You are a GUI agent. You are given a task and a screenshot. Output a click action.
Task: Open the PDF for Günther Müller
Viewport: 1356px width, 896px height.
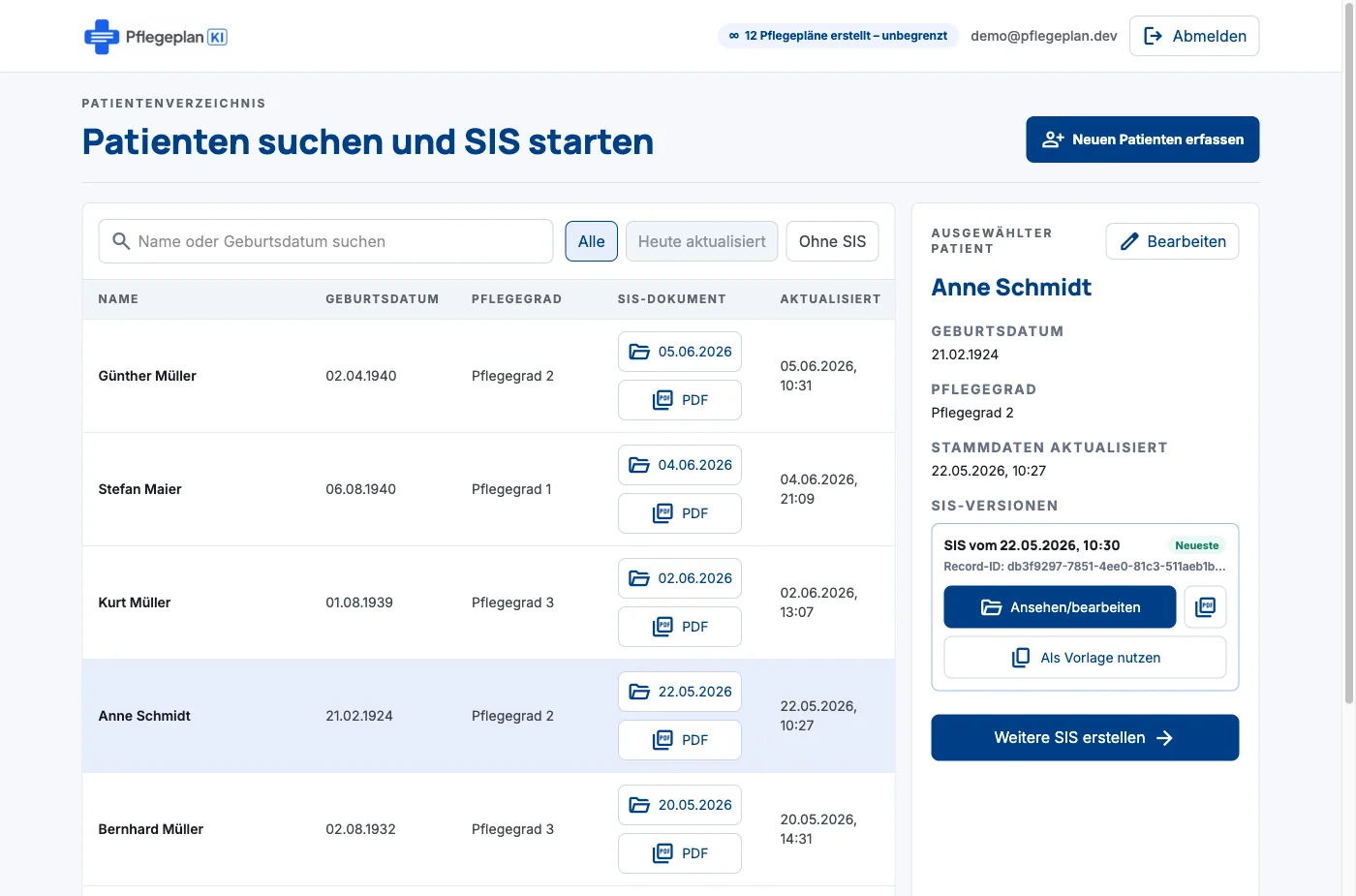[x=680, y=400]
